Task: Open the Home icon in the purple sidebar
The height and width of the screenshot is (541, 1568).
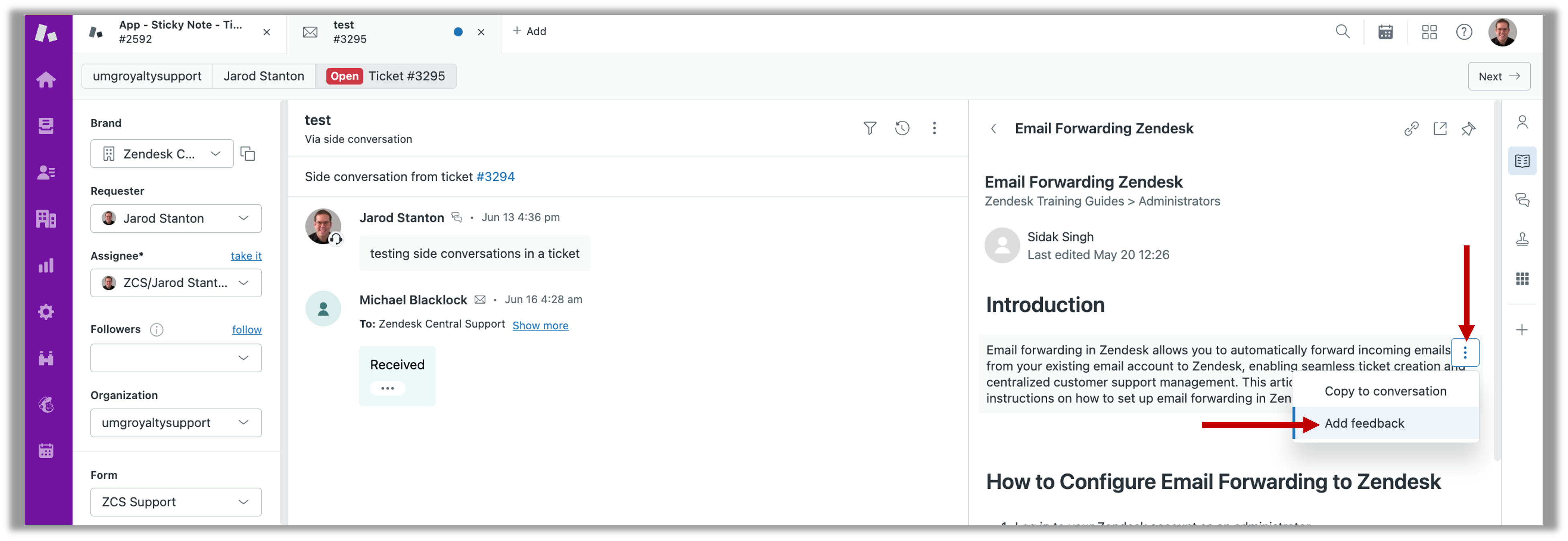Action: click(46, 80)
